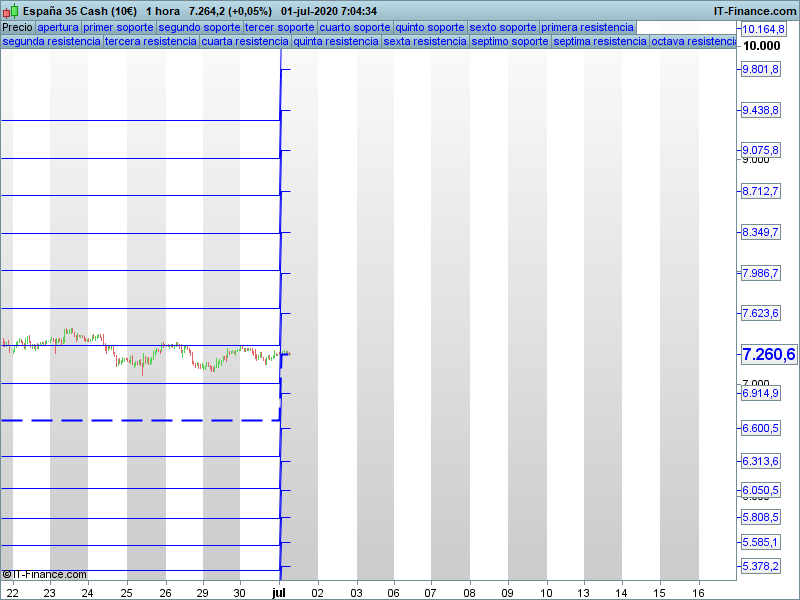This screenshot has height=600, width=800.
Task: Select the tercera resistencia label
Action: [151, 41]
